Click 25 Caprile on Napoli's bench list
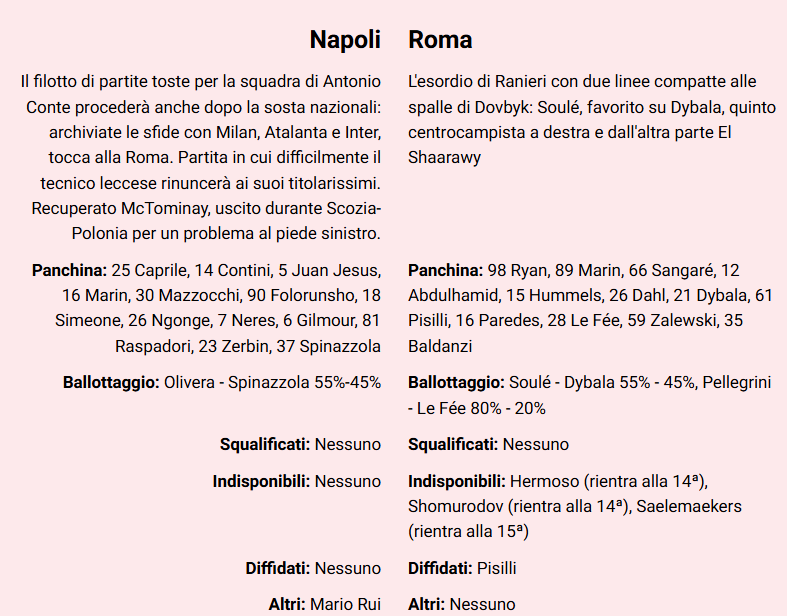Viewport: 787px width, 616px height. click(144, 270)
